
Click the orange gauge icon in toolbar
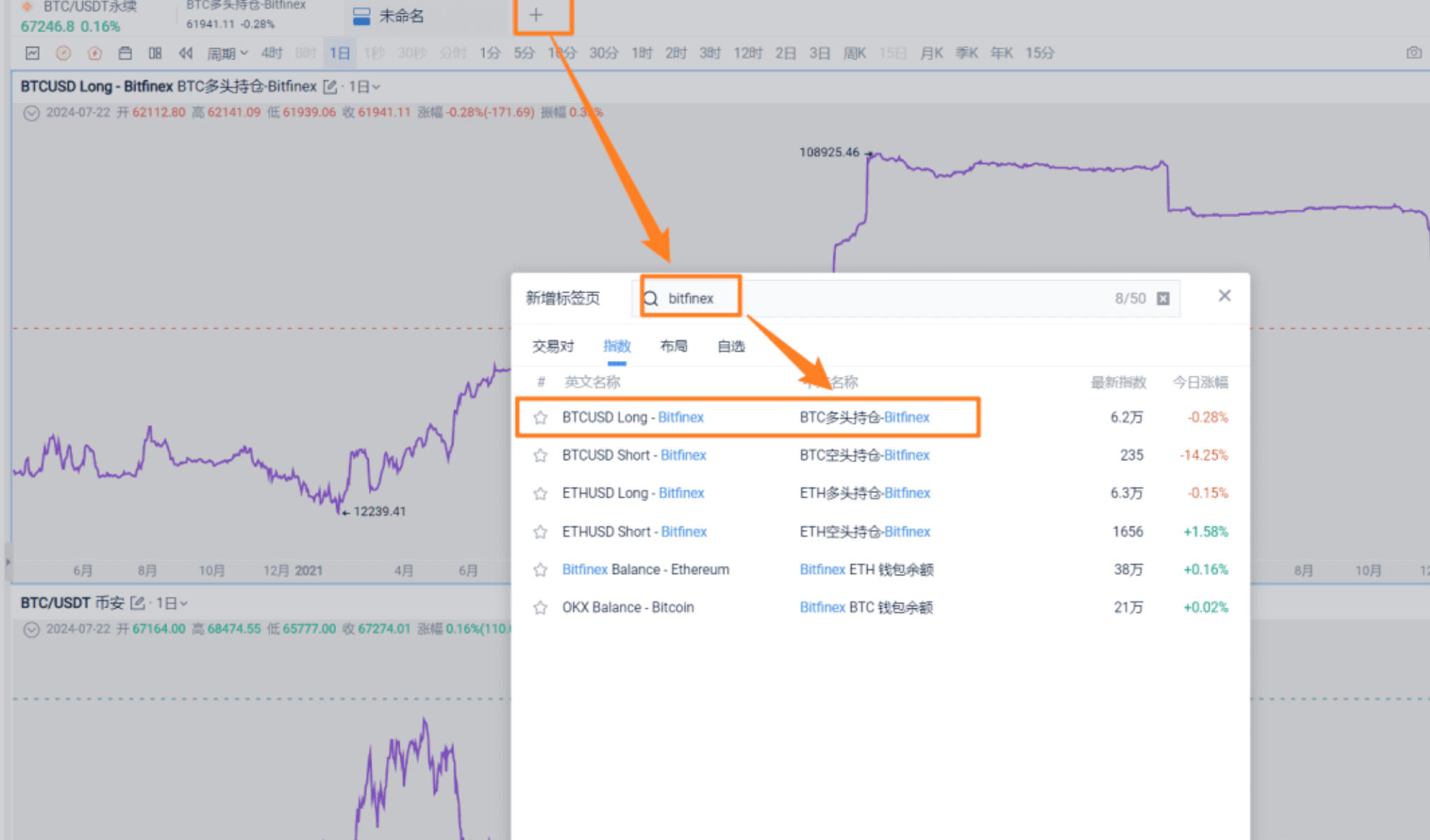point(63,53)
